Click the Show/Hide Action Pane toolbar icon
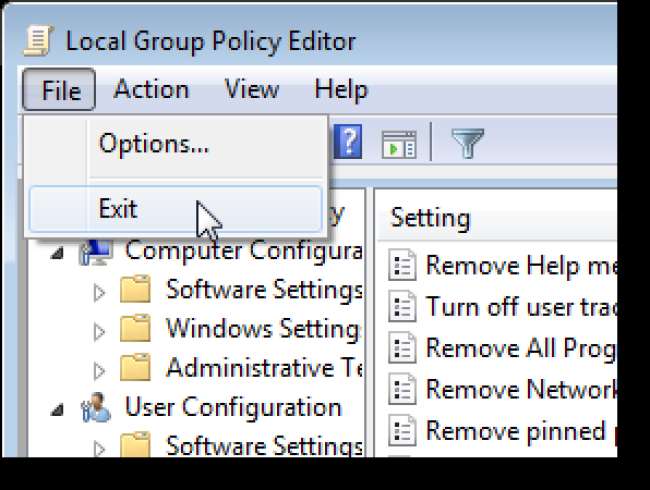 tap(399, 144)
